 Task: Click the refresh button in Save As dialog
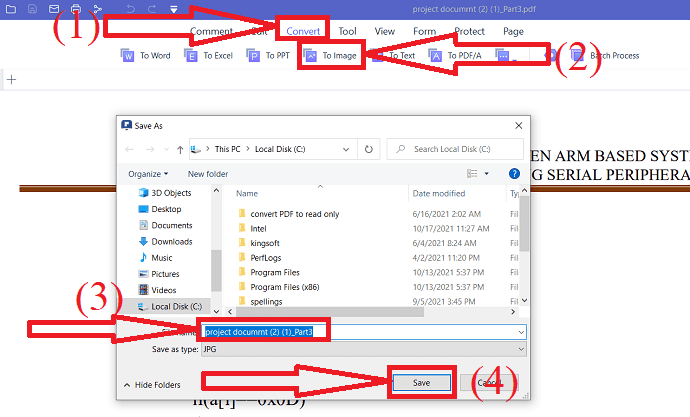(370, 149)
